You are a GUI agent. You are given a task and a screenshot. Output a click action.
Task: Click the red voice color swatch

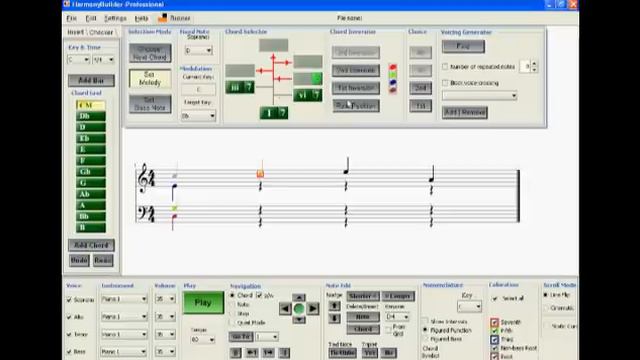click(393, 67)
